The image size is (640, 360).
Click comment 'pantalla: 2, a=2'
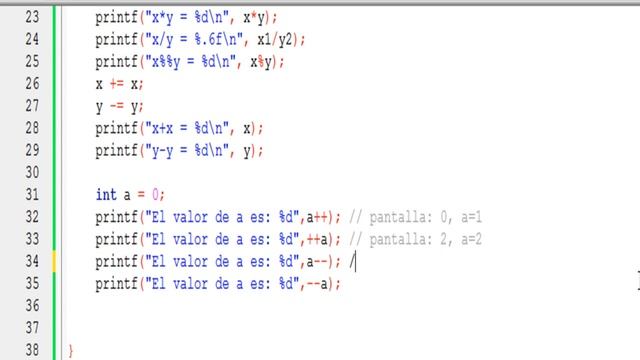click(x=416, y=239)
